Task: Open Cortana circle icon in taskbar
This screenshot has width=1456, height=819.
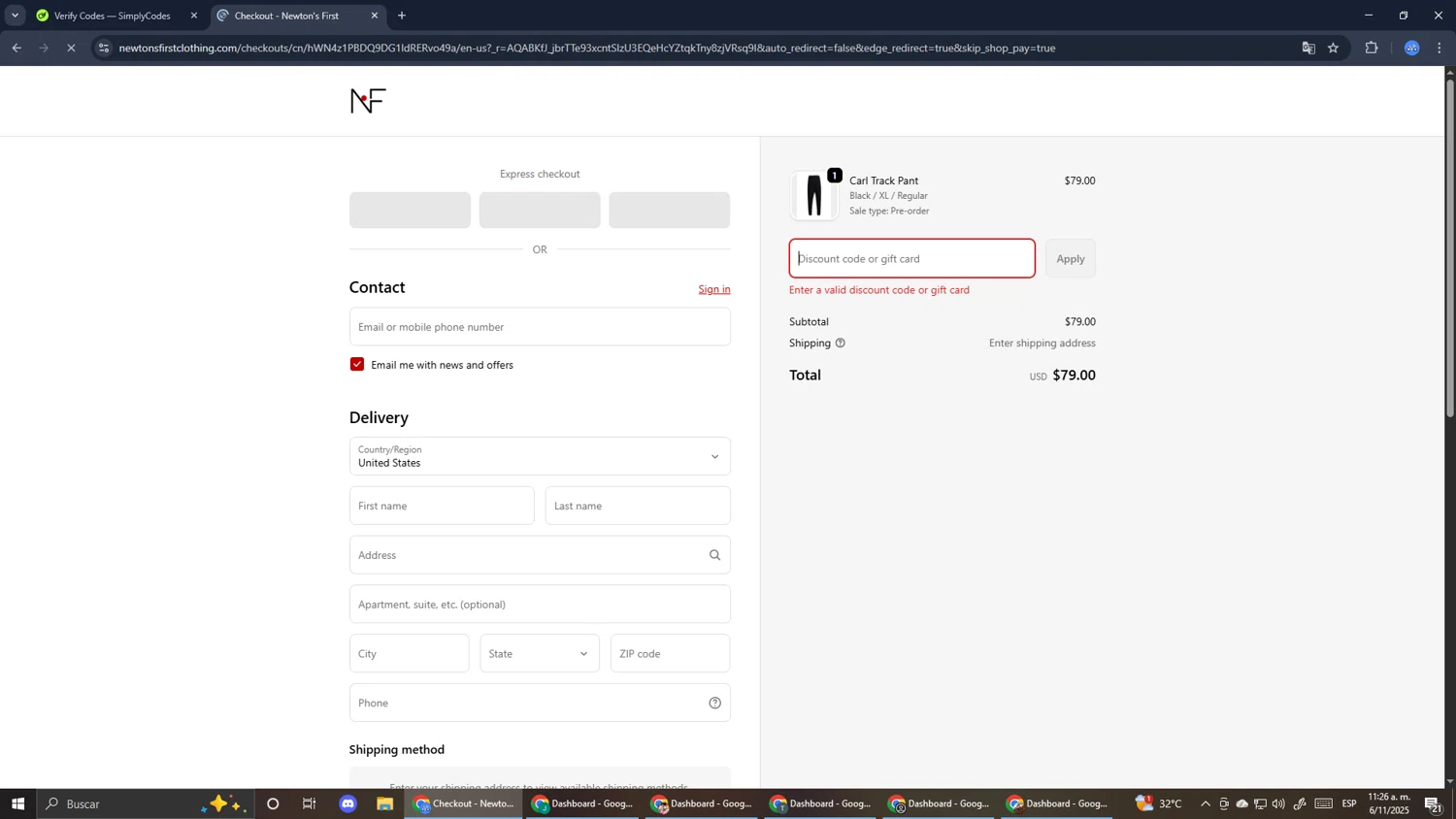Action: [x=273, y=804]
